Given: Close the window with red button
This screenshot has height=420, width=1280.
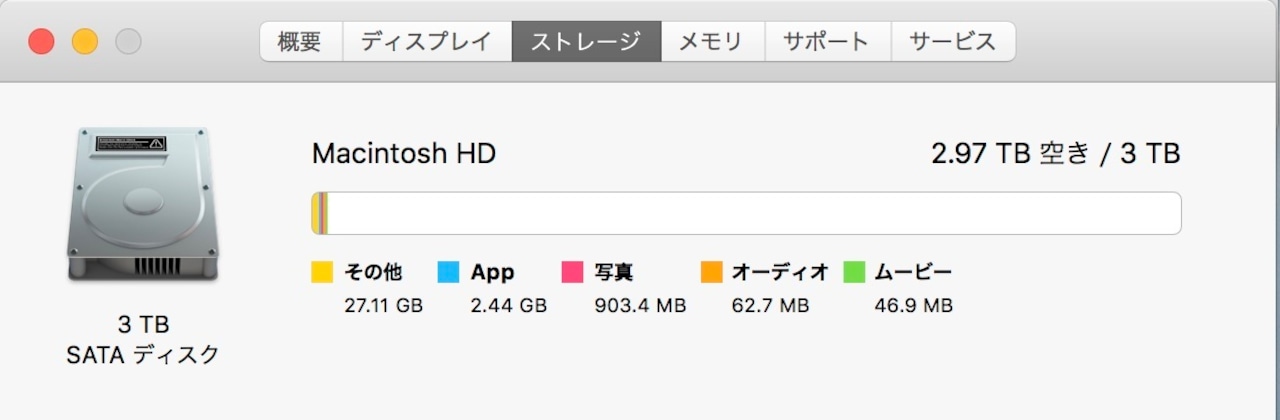Looking at the screenshot, I should coord(41,42).
